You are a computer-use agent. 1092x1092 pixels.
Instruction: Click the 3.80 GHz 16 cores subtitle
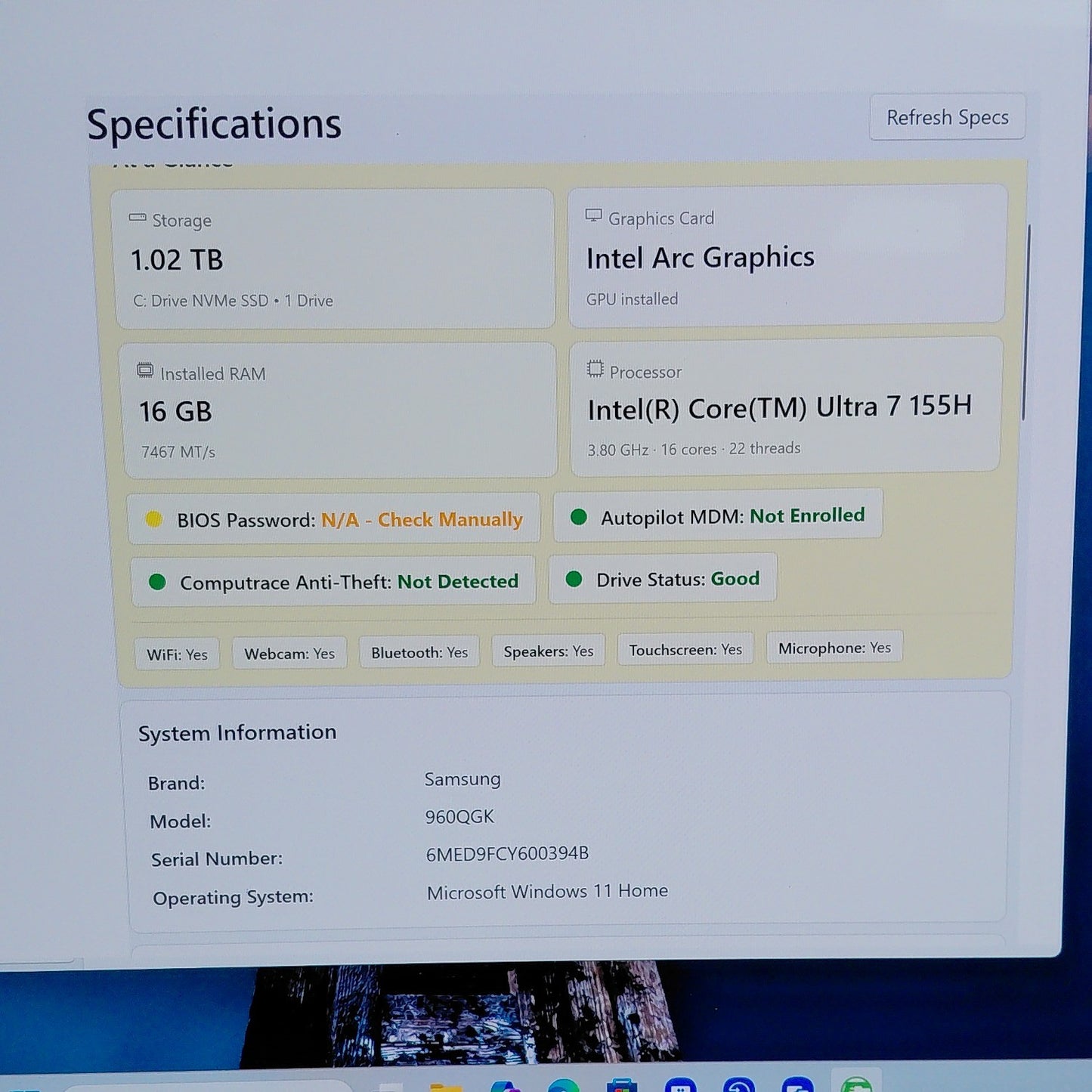(694, 449)
